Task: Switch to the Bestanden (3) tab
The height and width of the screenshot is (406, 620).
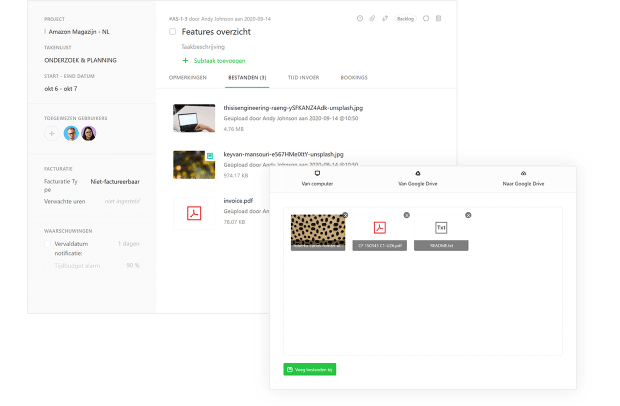Action: [247, 77]
